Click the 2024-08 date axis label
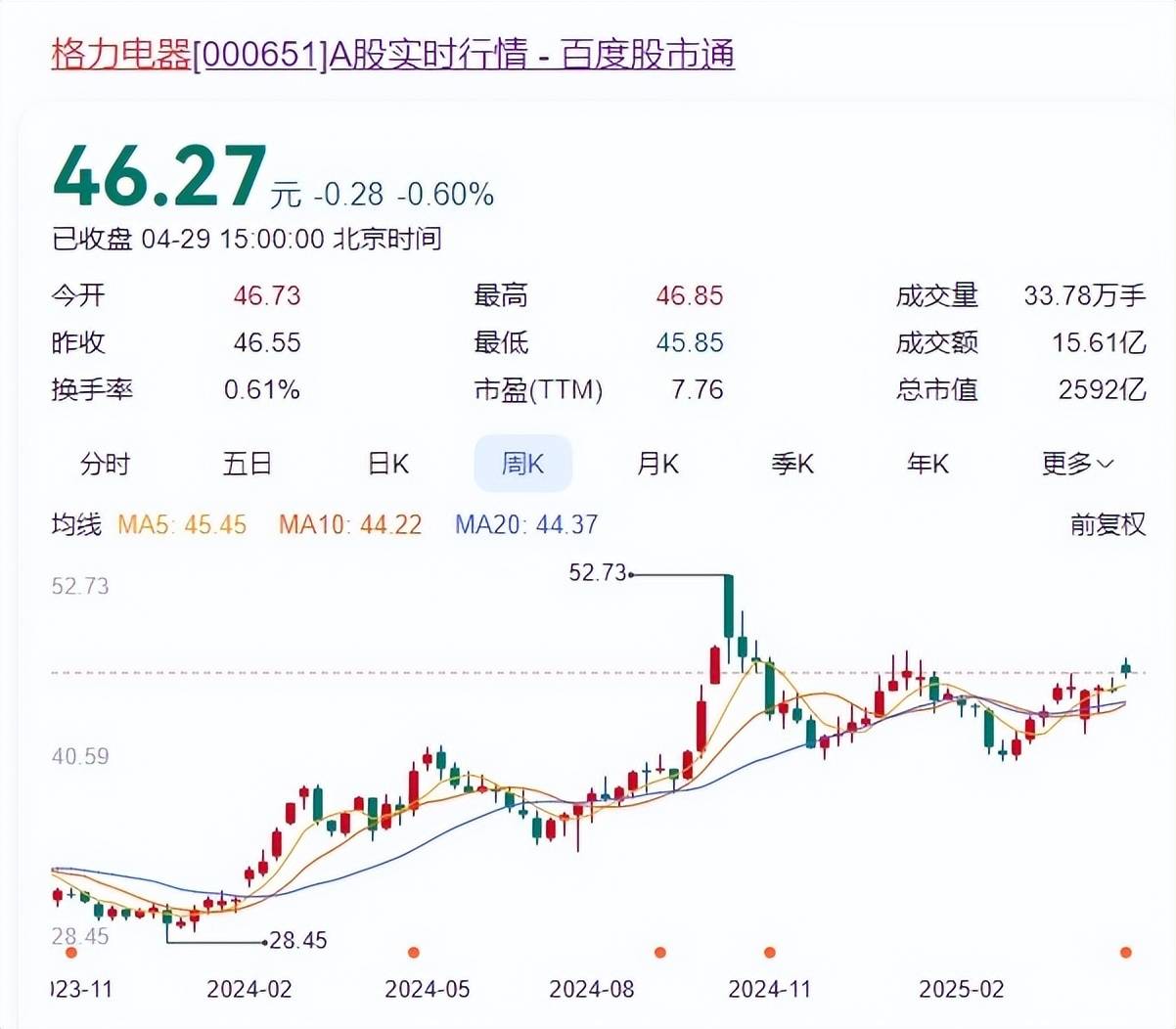Screen dimensions: 1176x1029 592,989
